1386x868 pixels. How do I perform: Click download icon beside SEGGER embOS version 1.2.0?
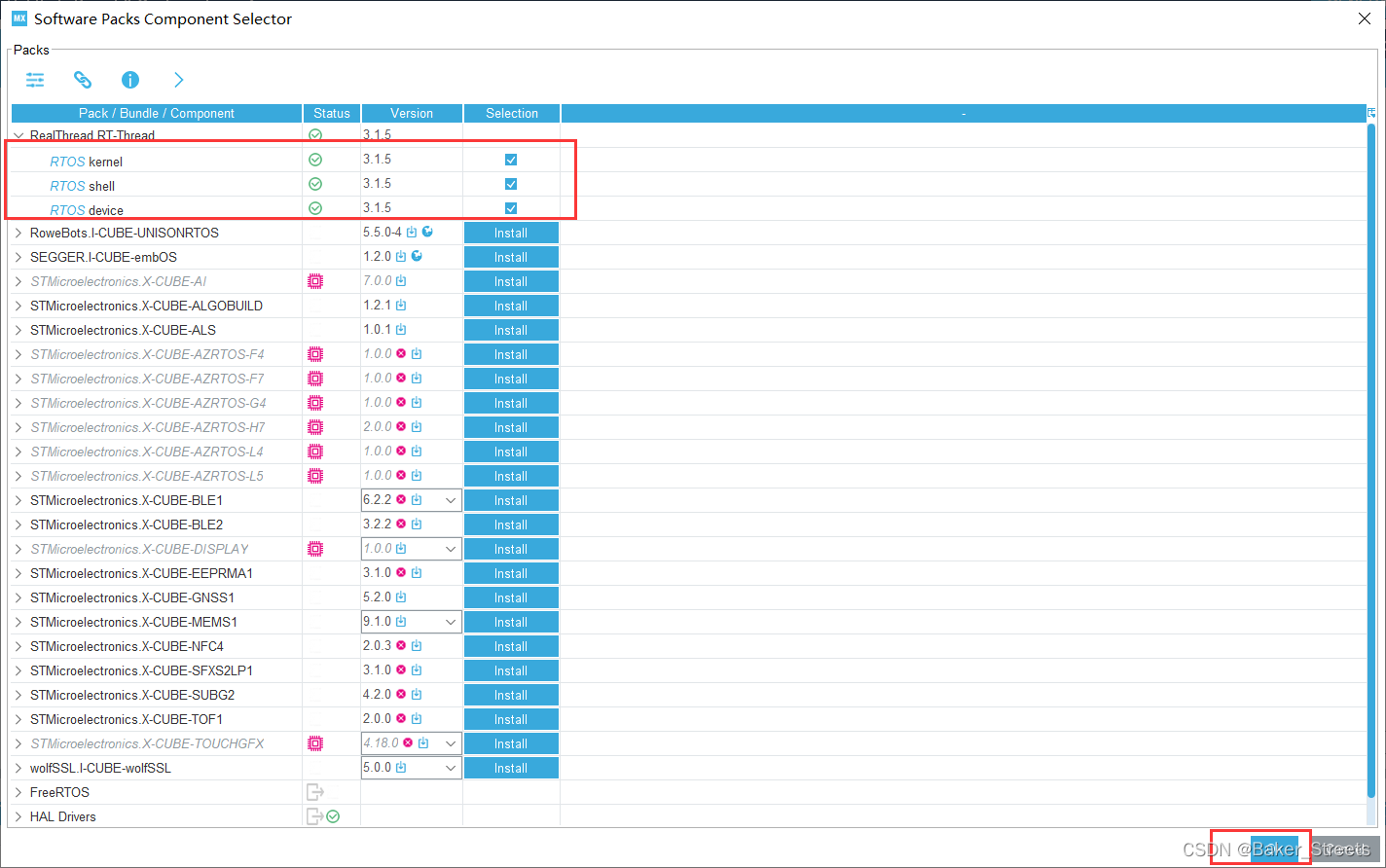click(401, 256)
